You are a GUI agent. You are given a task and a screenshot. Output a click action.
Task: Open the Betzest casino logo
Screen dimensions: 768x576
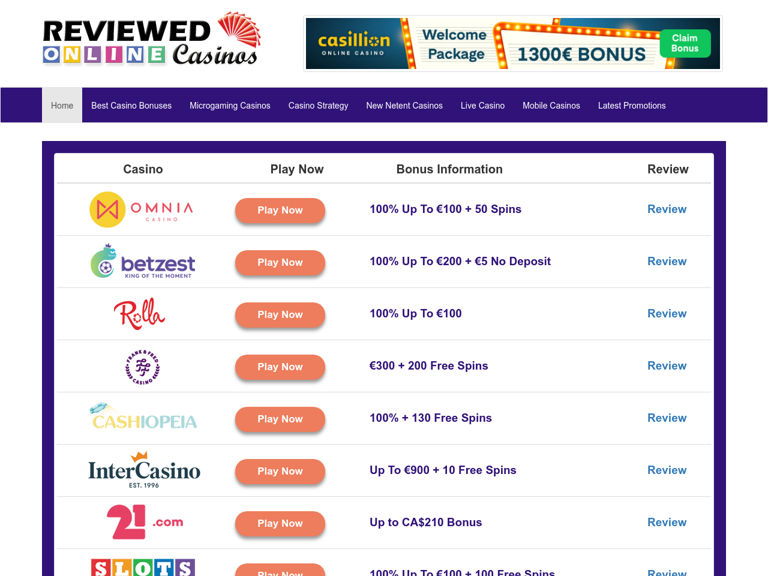click(x=142, y=262)
